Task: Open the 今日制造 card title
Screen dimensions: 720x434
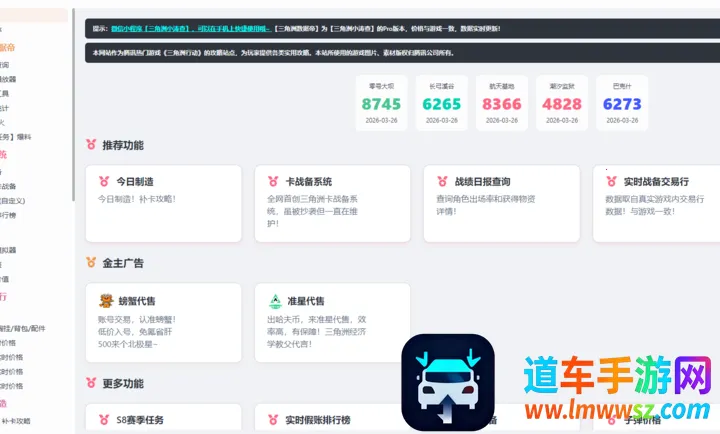Action: pyautogui.click(x=136, y=182)
